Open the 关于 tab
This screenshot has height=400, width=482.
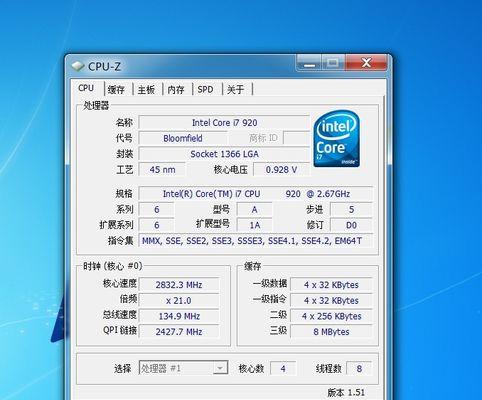235,90
